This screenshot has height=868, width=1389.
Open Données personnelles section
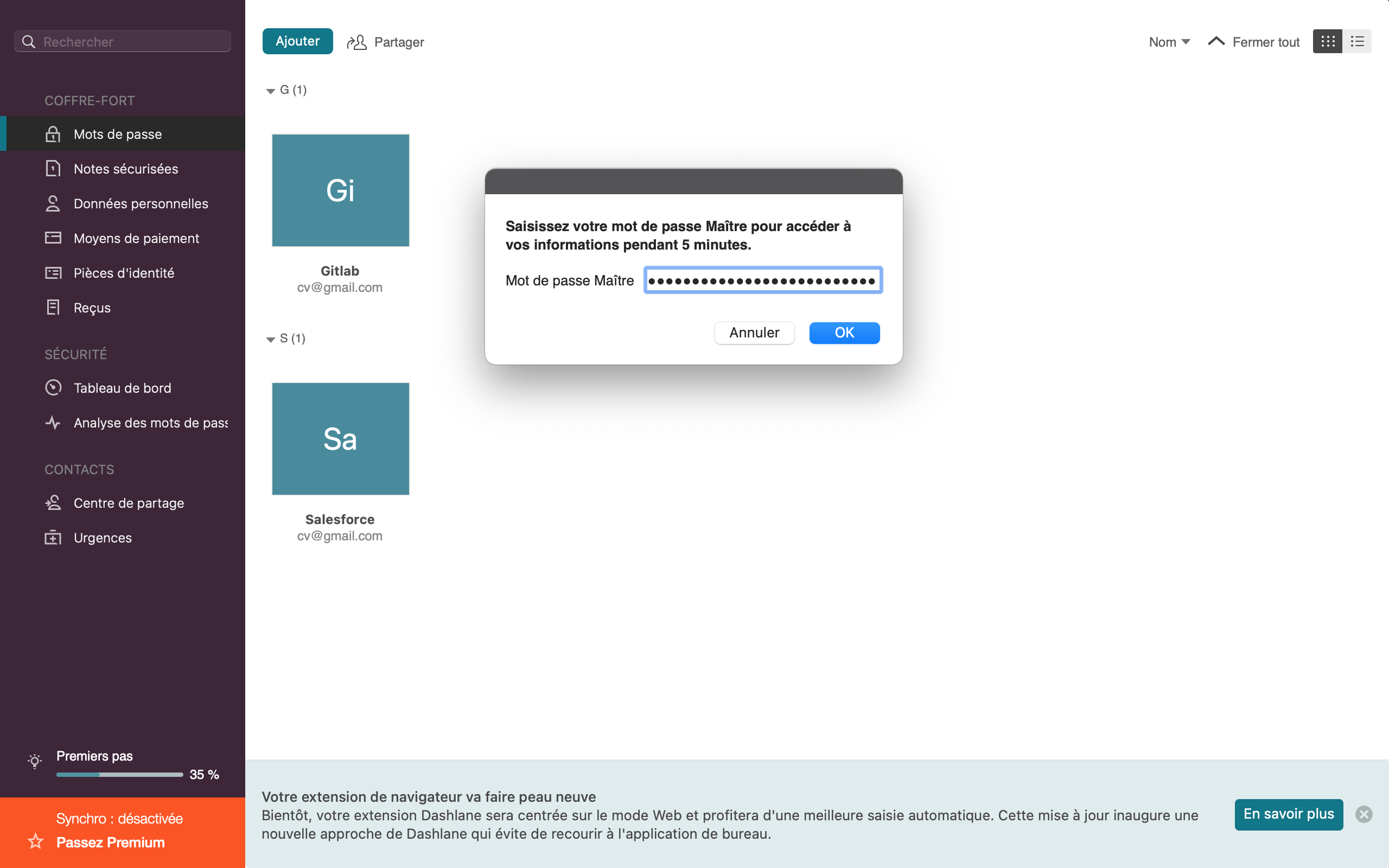(122, 203)
